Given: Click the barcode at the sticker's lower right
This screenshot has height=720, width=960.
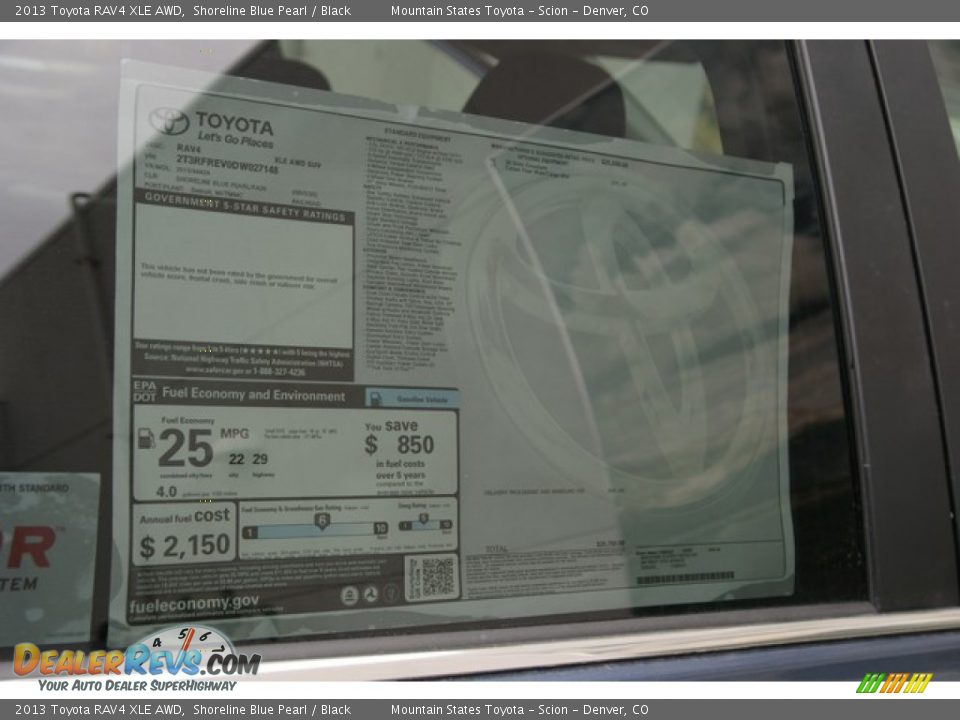Looking at the screenshot, I should click(685, 577).
